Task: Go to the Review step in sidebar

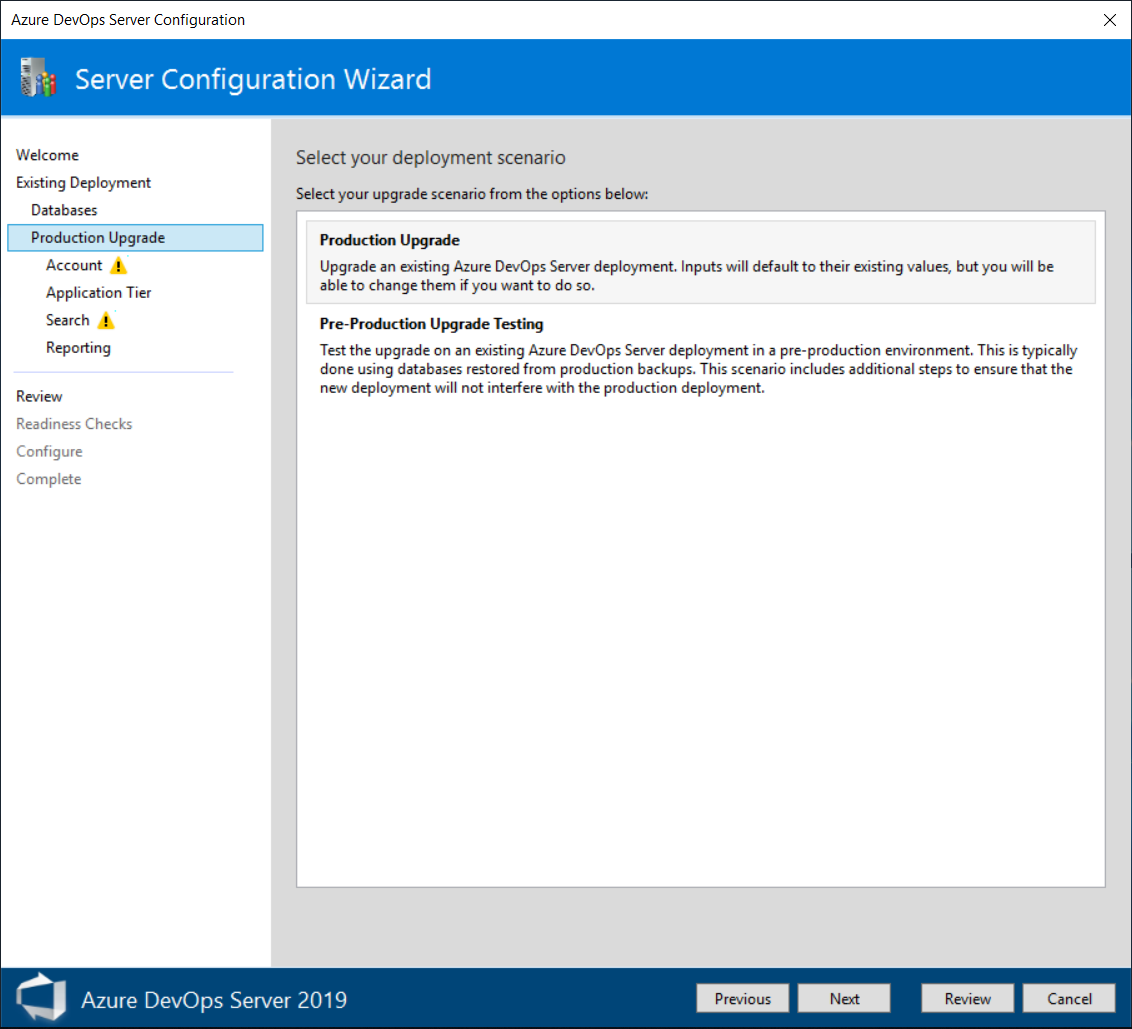Action: [x=40, y=396]
